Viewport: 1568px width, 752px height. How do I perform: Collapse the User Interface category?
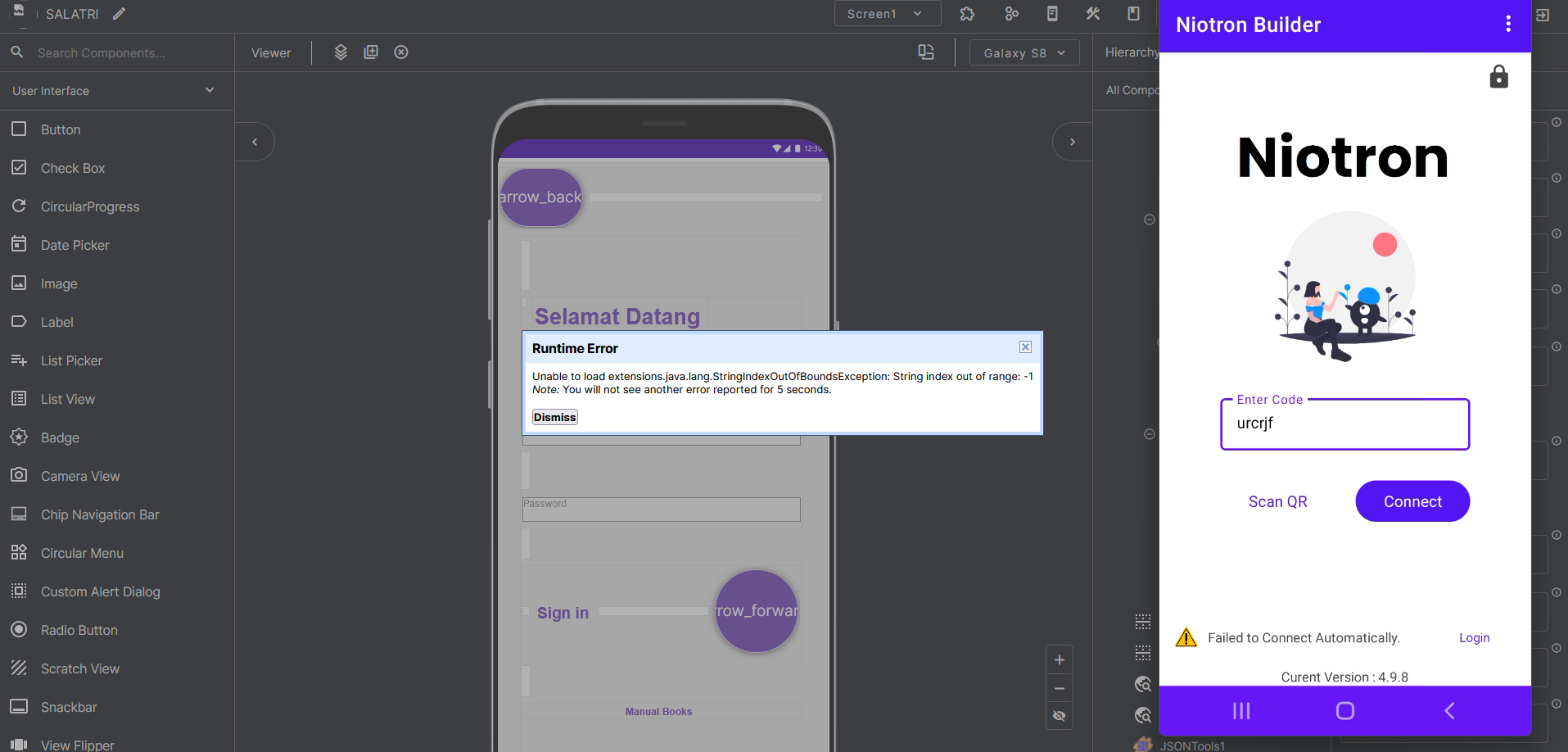point(117,91)
